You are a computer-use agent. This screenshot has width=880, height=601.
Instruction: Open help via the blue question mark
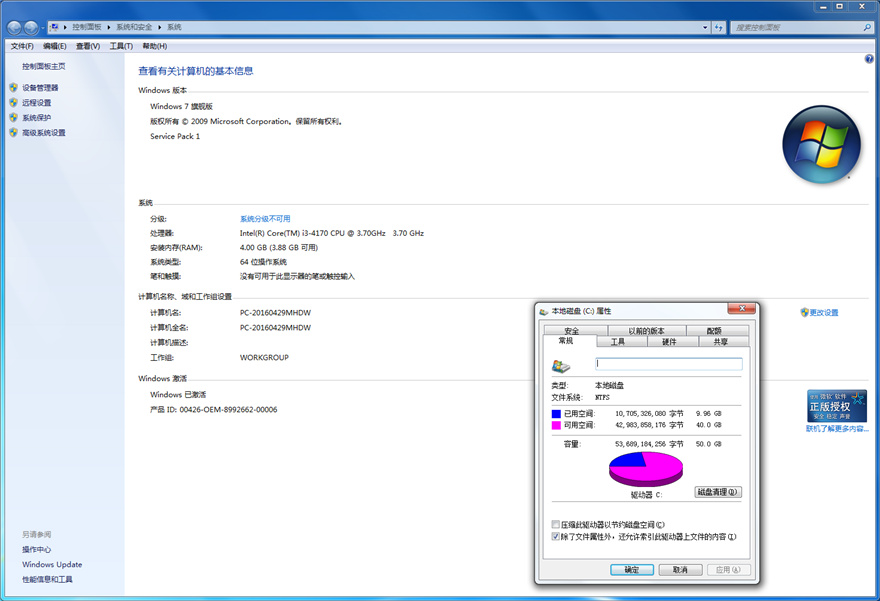(x=869, y=59)
